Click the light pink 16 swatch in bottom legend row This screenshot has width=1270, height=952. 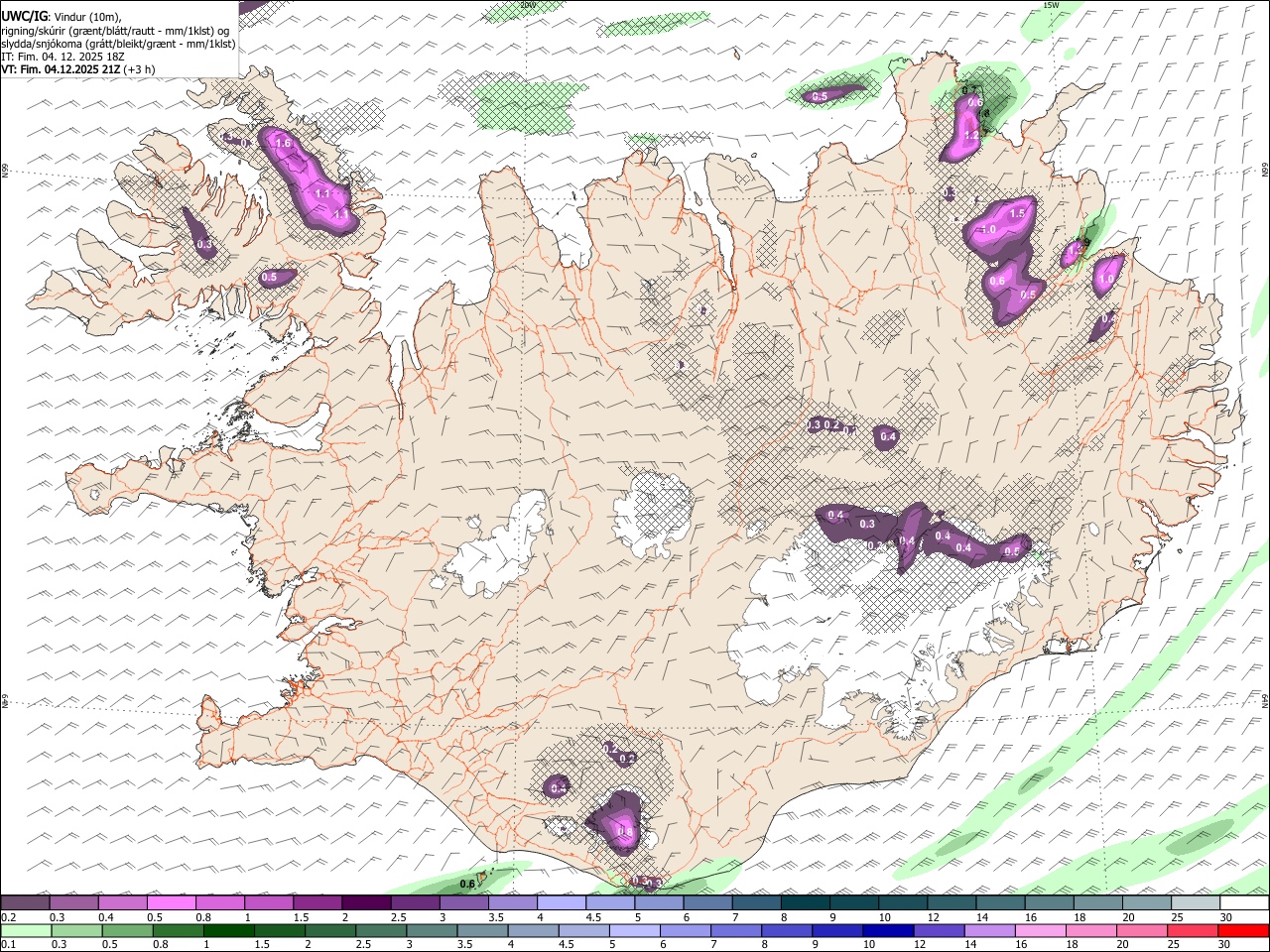[x=1040, y=930]
